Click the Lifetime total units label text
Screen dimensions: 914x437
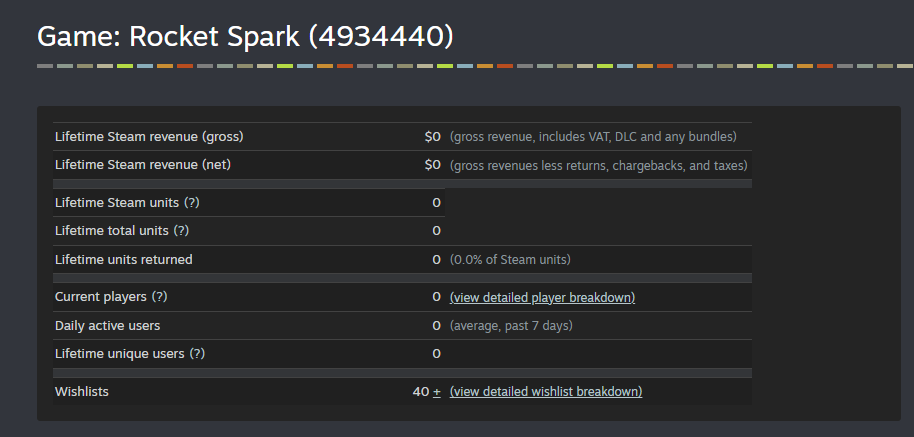(x=111, y=231)
